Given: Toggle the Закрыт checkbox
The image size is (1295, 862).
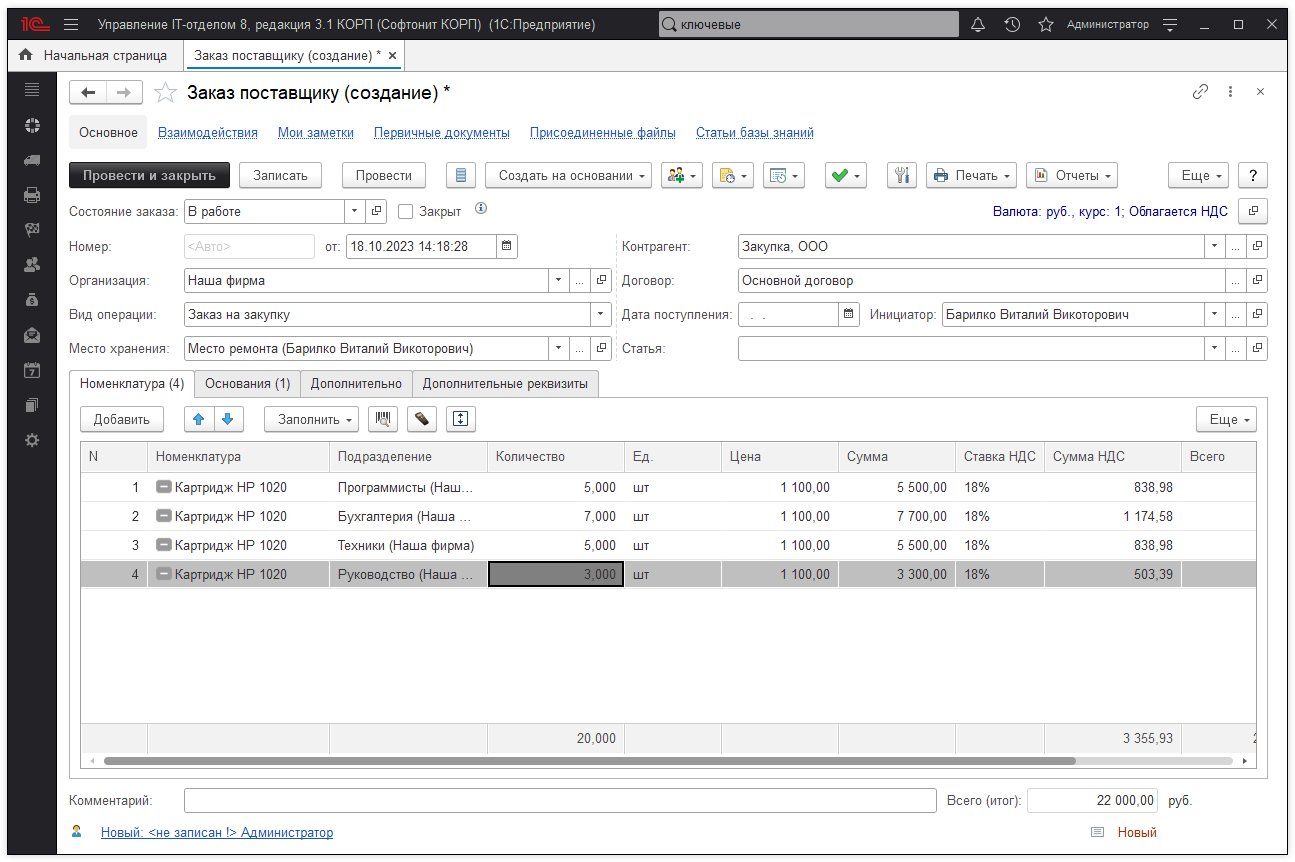Looking at the screenshot, I should [x=406, y=211].
